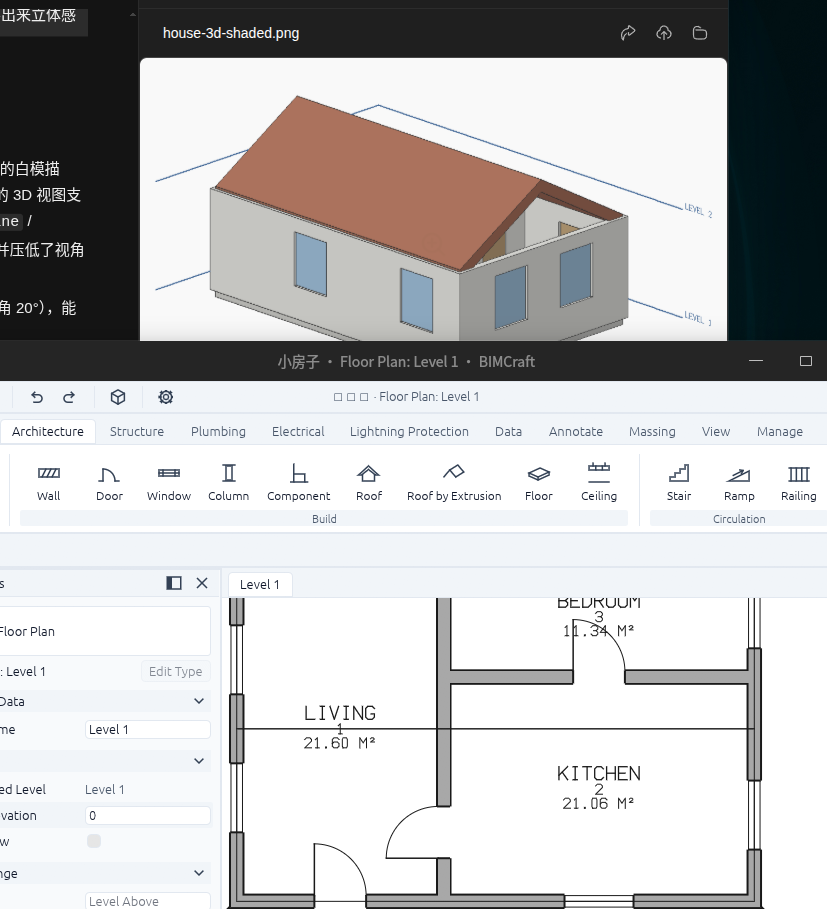This screenshot has height=909, width=827.
Task: Switch to the Structure ribbon tab
Action: (137, 432)
